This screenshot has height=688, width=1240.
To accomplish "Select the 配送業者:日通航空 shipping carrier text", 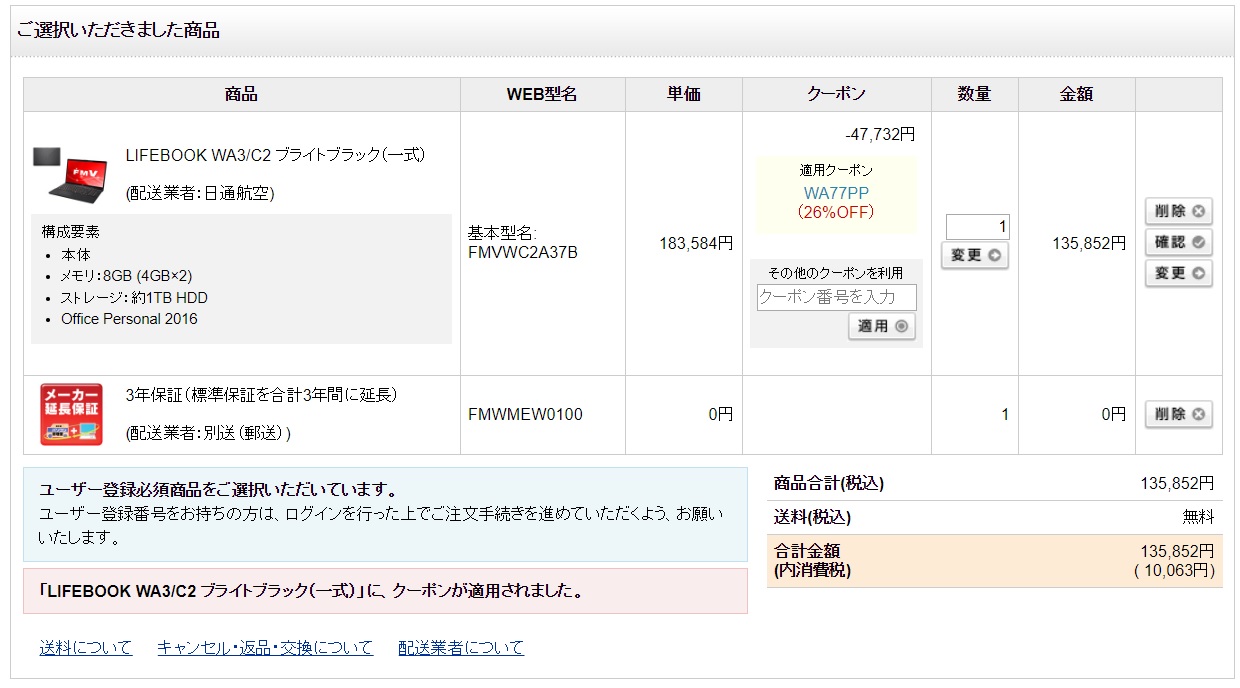I will pos(200,193).
